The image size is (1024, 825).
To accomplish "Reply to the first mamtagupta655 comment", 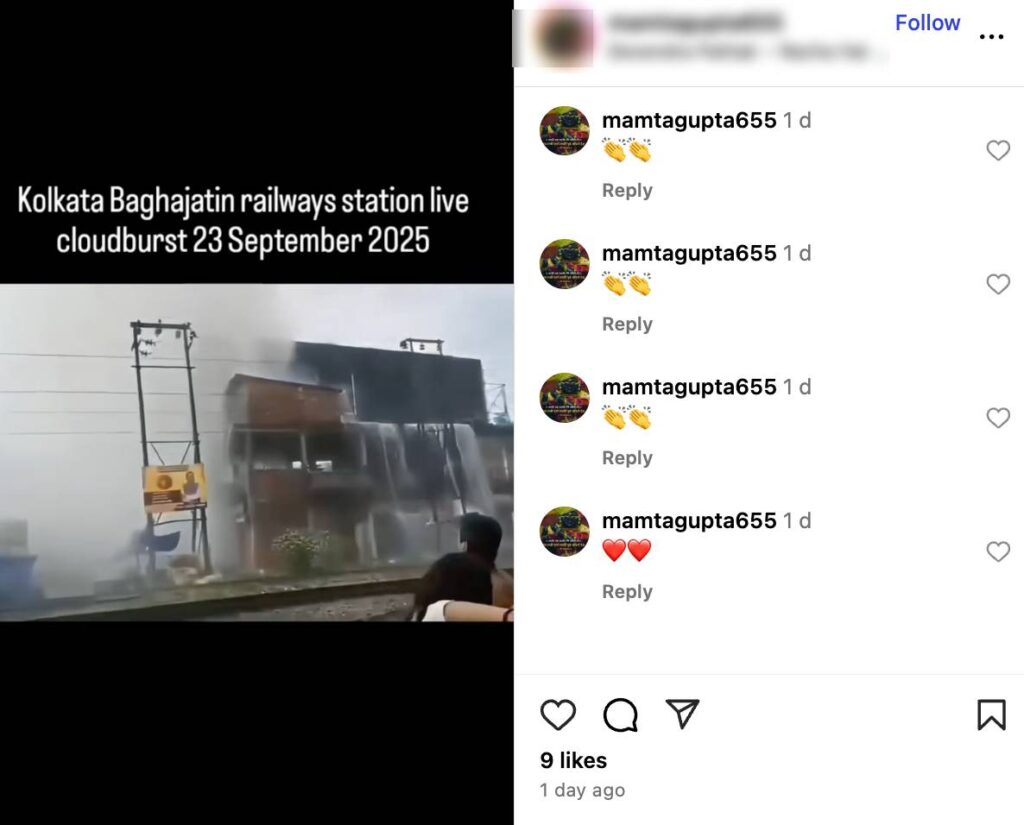I will [x=627, y=190].
